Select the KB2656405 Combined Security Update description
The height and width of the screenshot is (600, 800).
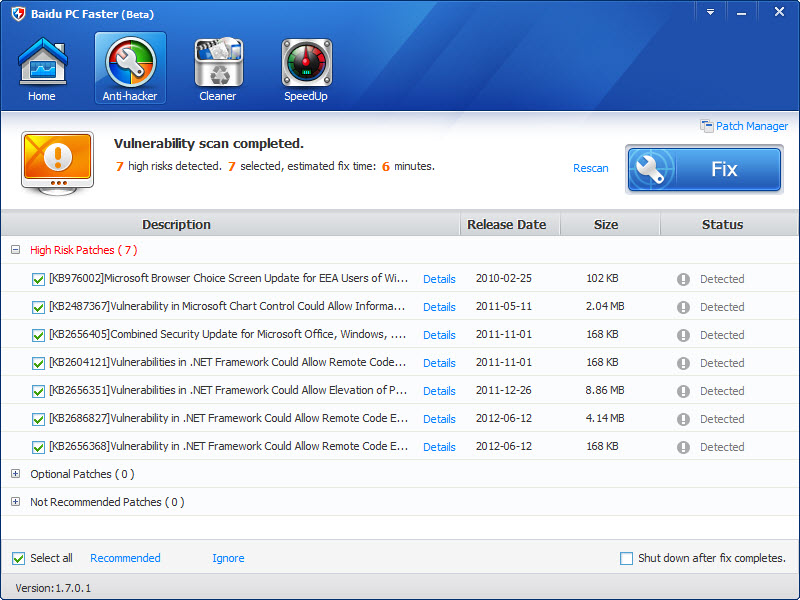228,335
